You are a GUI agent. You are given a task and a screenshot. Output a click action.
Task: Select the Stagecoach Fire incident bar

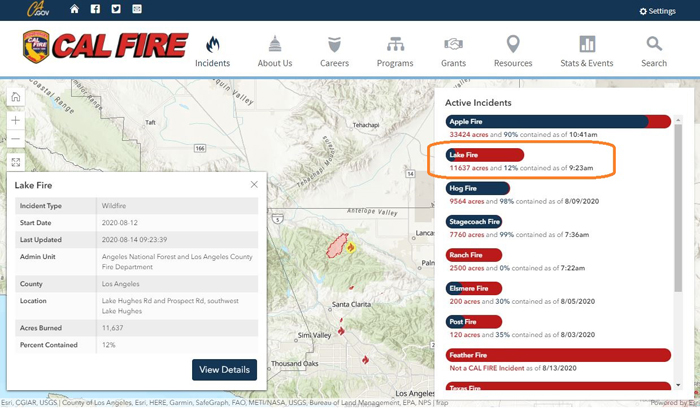coord(474,222)
